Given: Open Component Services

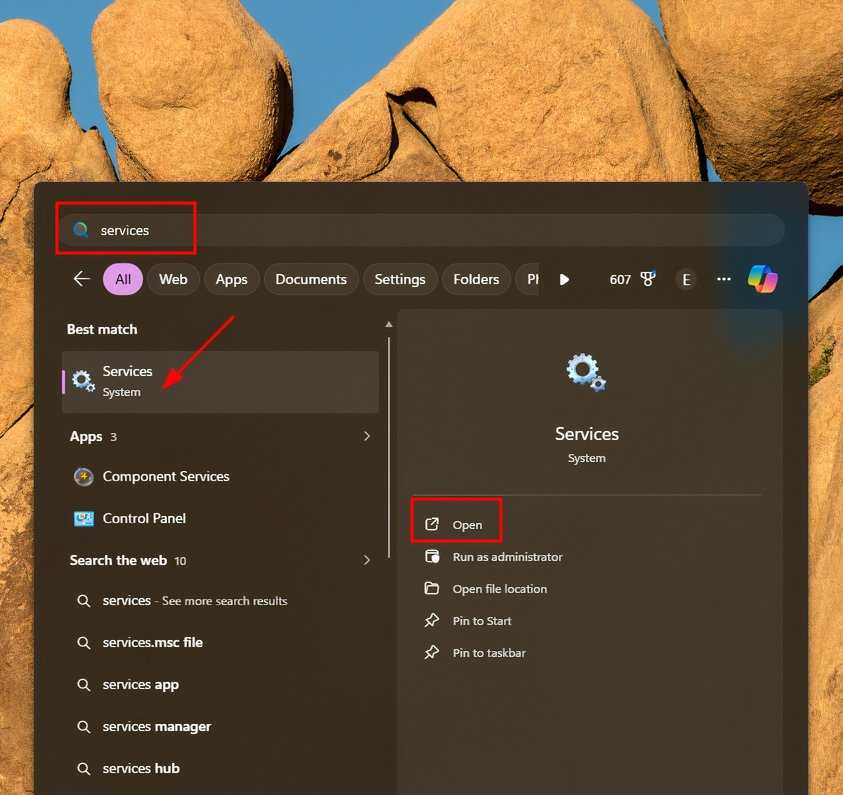Looking at the screenshot, I should [165, 477].
